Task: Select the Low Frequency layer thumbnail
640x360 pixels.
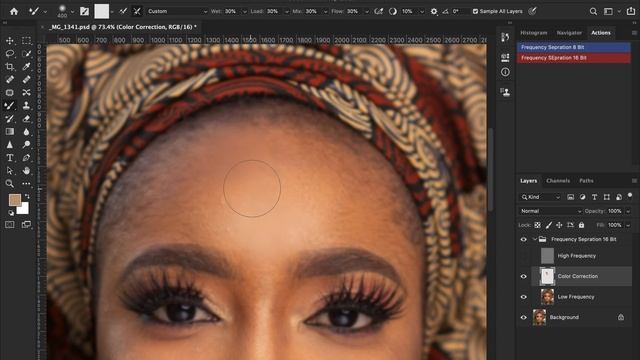Action: pos(547,297)
